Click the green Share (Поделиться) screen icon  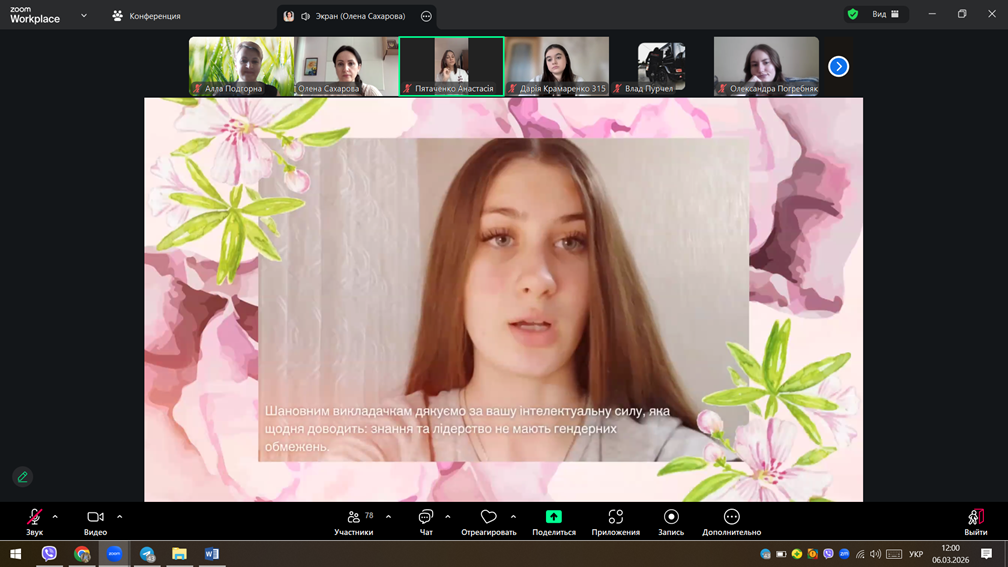coord(553,517)
